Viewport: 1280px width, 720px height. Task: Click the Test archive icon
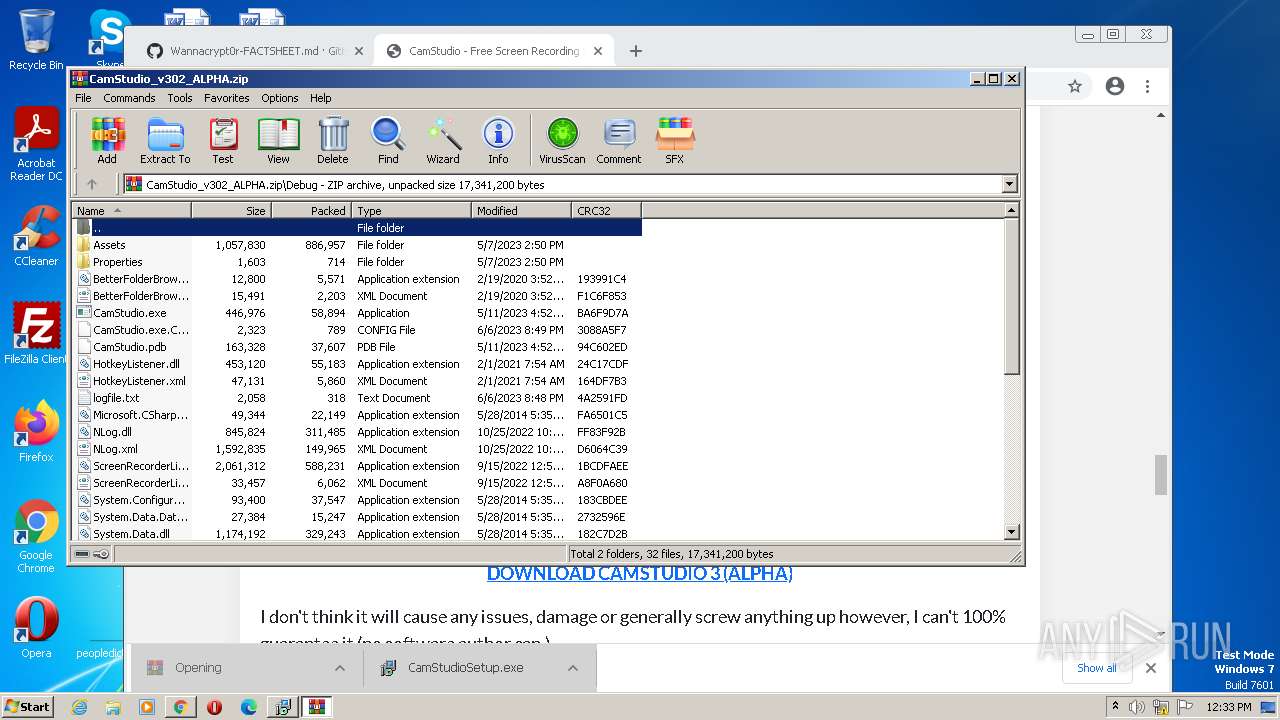(223, 141)
